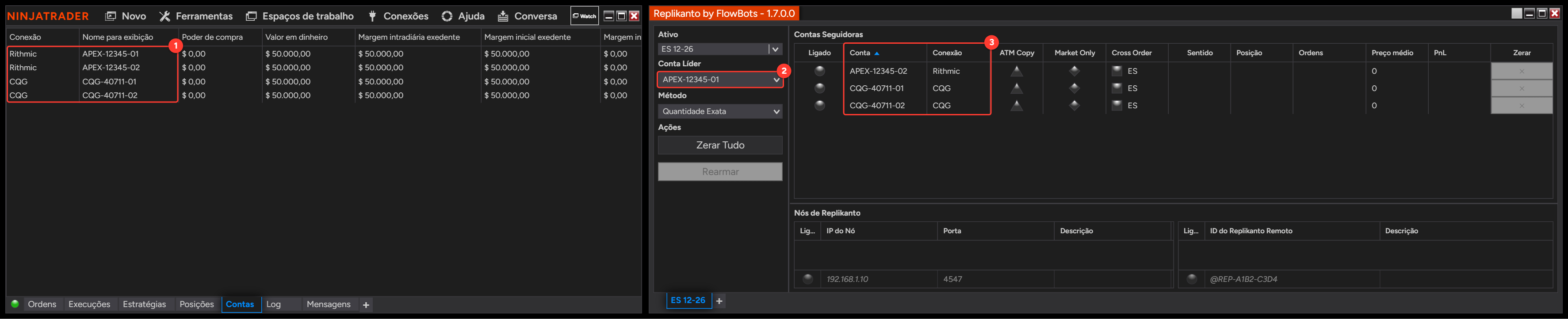This screenshot has height=319, width=1568.
Task: Toggle Ligado for CQG-40711-01
Action: (819, 87)
